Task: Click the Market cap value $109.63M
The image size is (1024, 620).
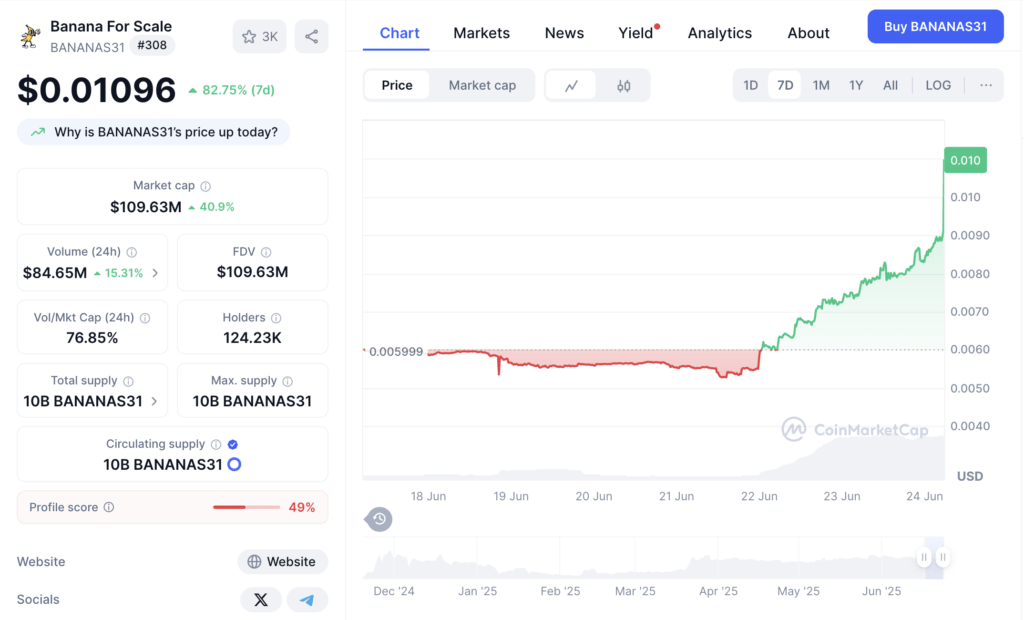Action: [x=146, y=207]
